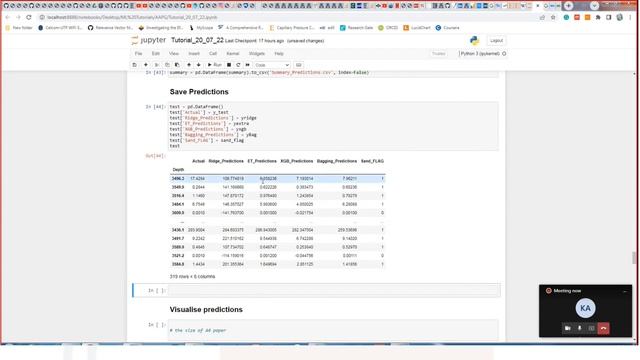Screen dimensions: 640x360
Task: Paste cells below toolbar icon
Action: (177, 65)
